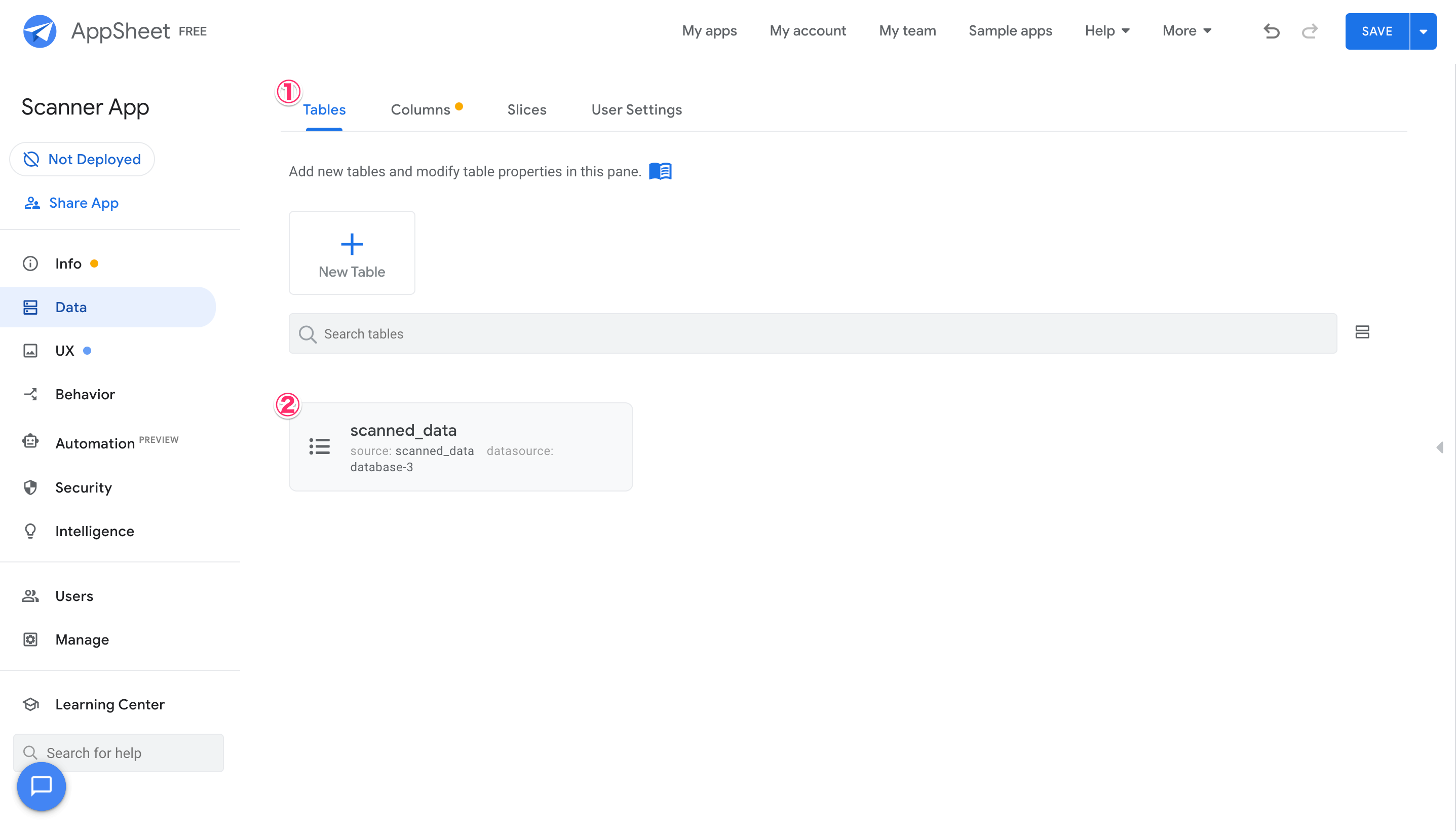
Task: Open the Help dropdown menu
Action: (x=1107, y=31)
